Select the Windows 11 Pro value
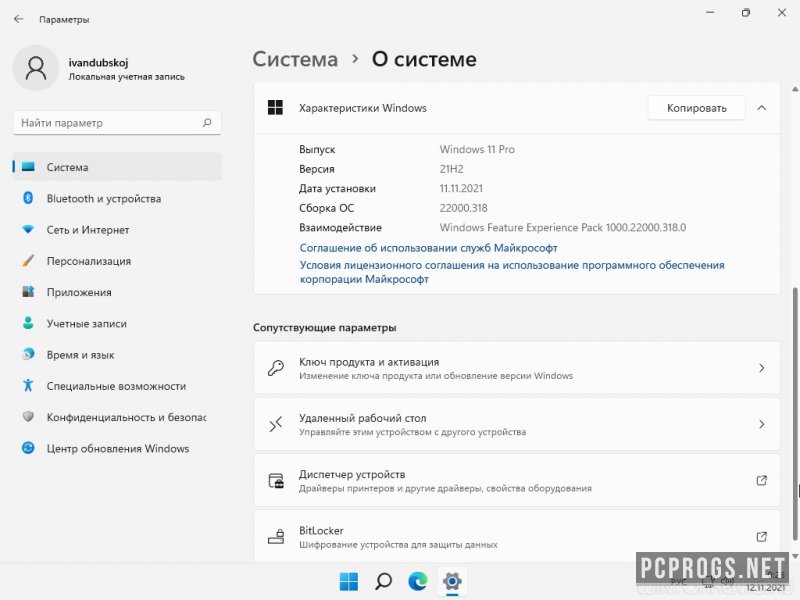Screen dimensions: 800x600 (x=477, y=149)
